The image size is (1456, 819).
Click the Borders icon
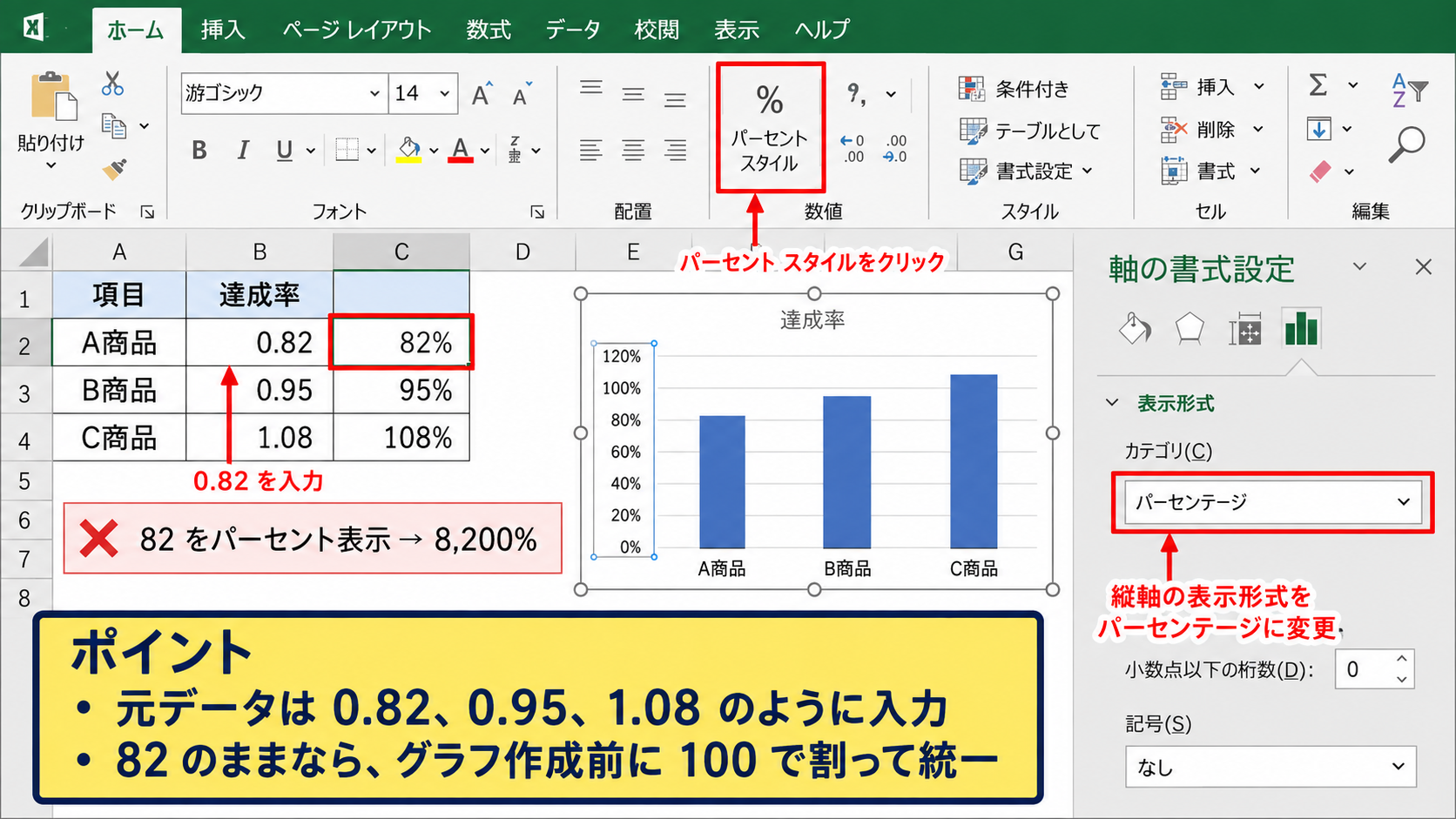(347, 150)
